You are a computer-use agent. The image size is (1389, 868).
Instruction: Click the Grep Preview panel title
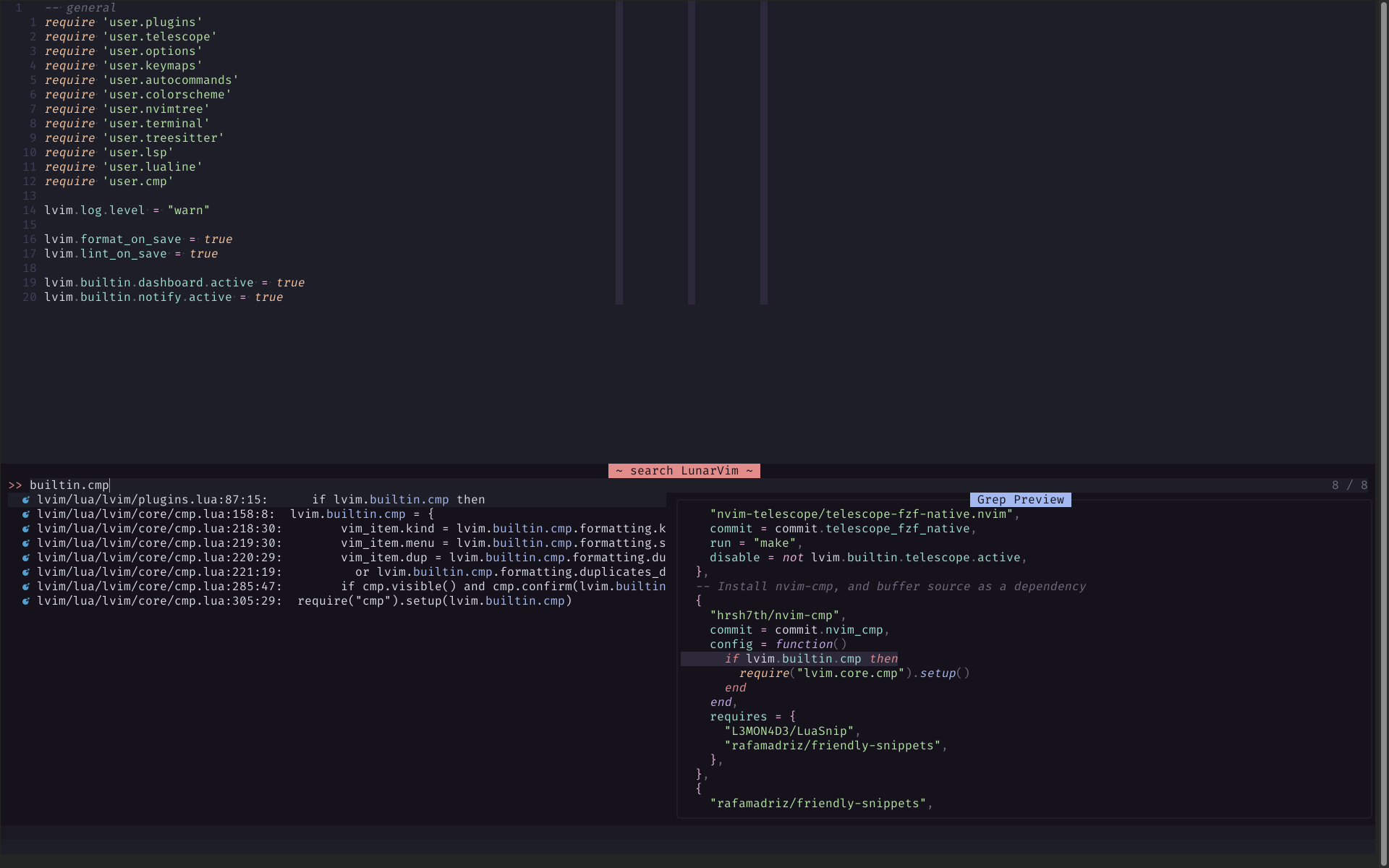1020,499
